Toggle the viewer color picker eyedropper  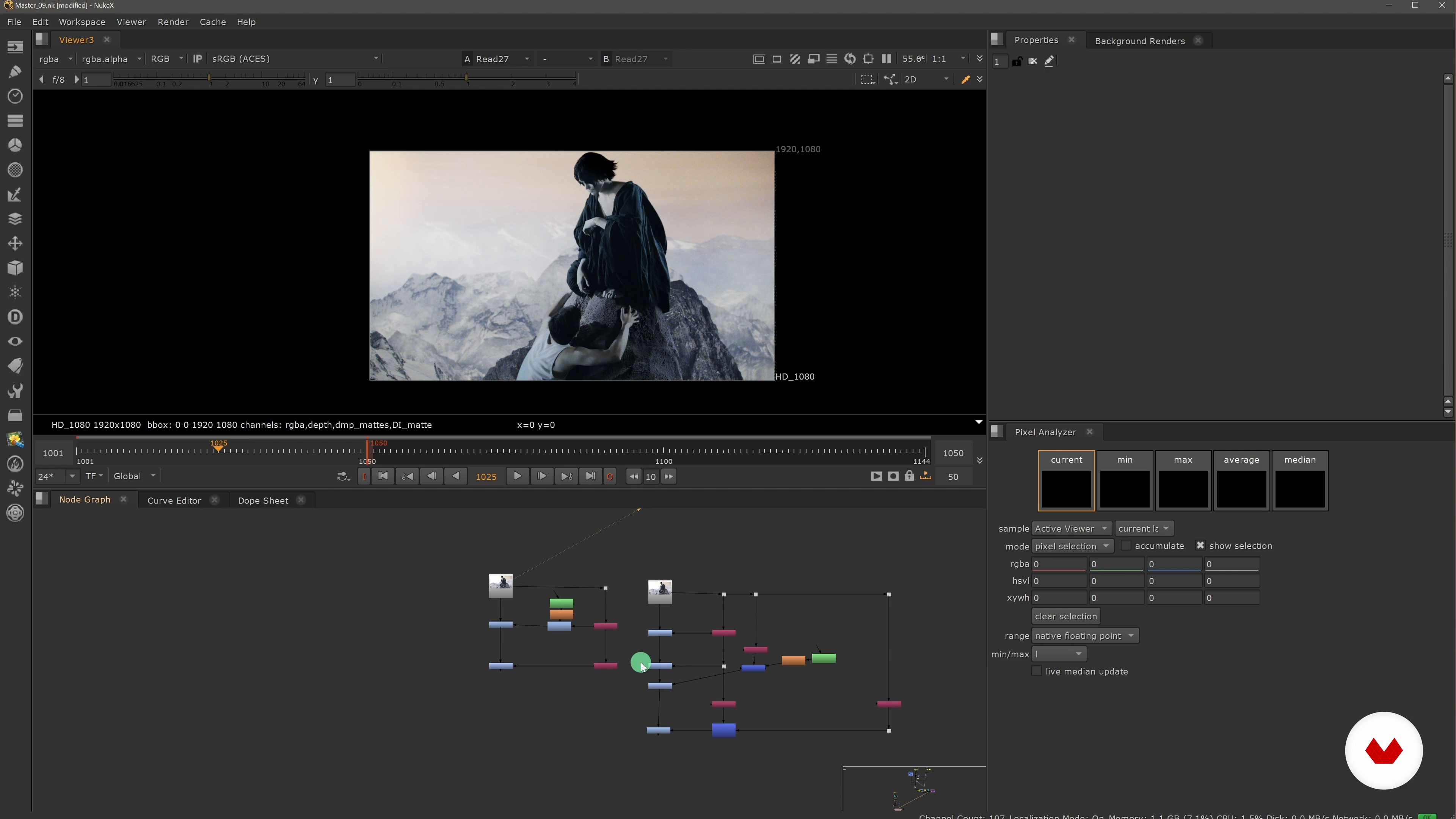click(x=965, y=80)
